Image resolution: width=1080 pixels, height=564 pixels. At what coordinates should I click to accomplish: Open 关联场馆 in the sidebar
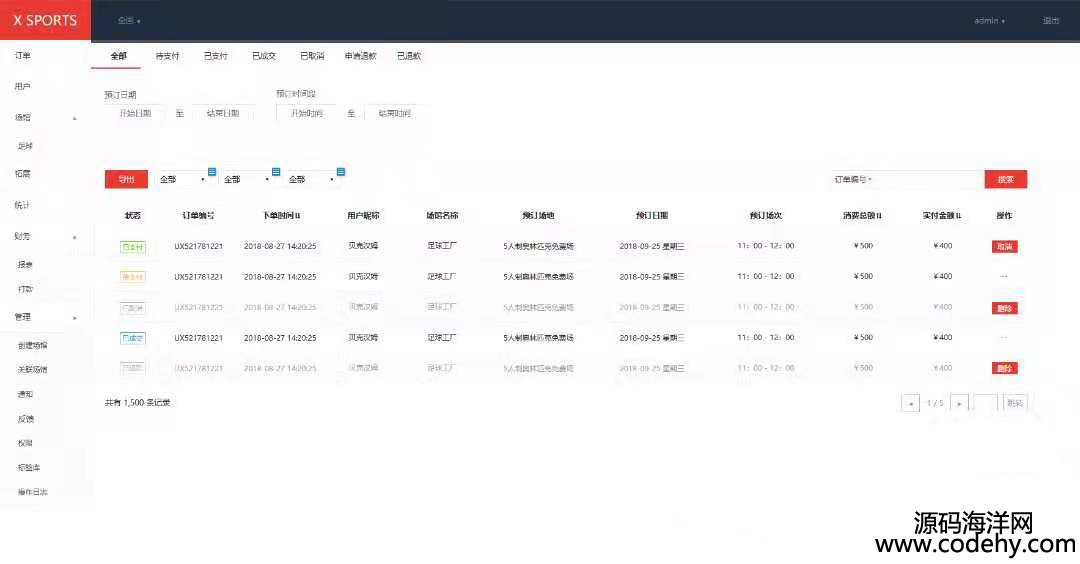(x=32, y=370)
